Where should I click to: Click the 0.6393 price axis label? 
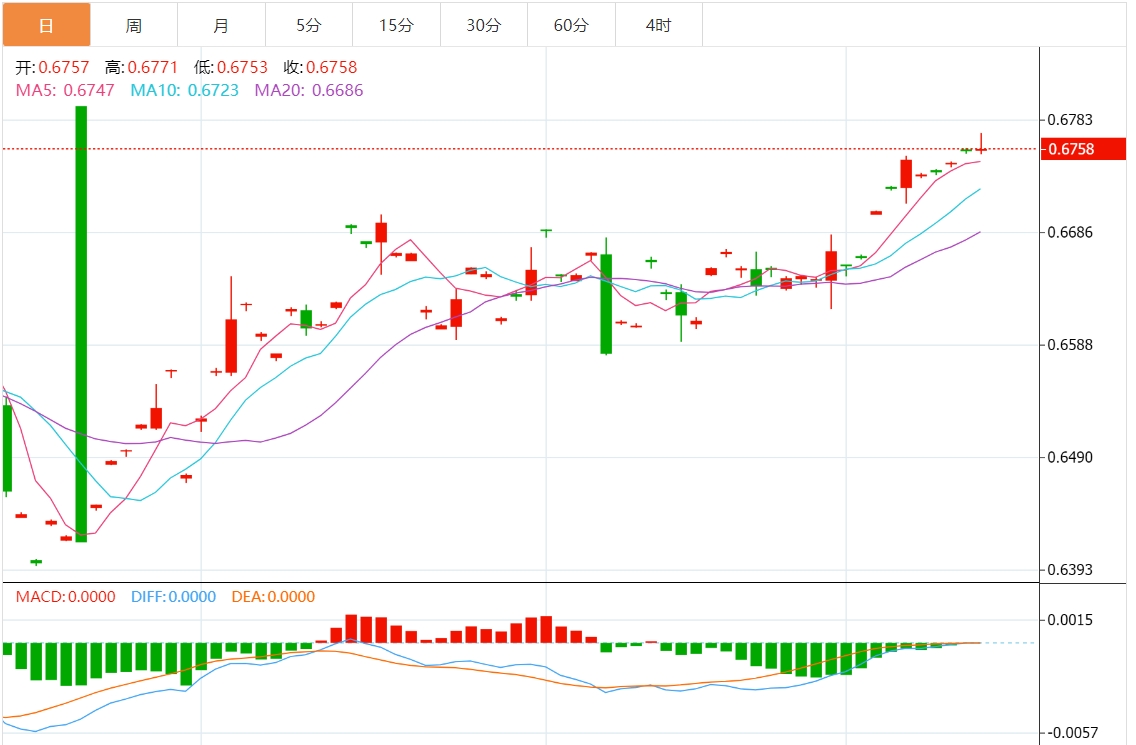1070,570
